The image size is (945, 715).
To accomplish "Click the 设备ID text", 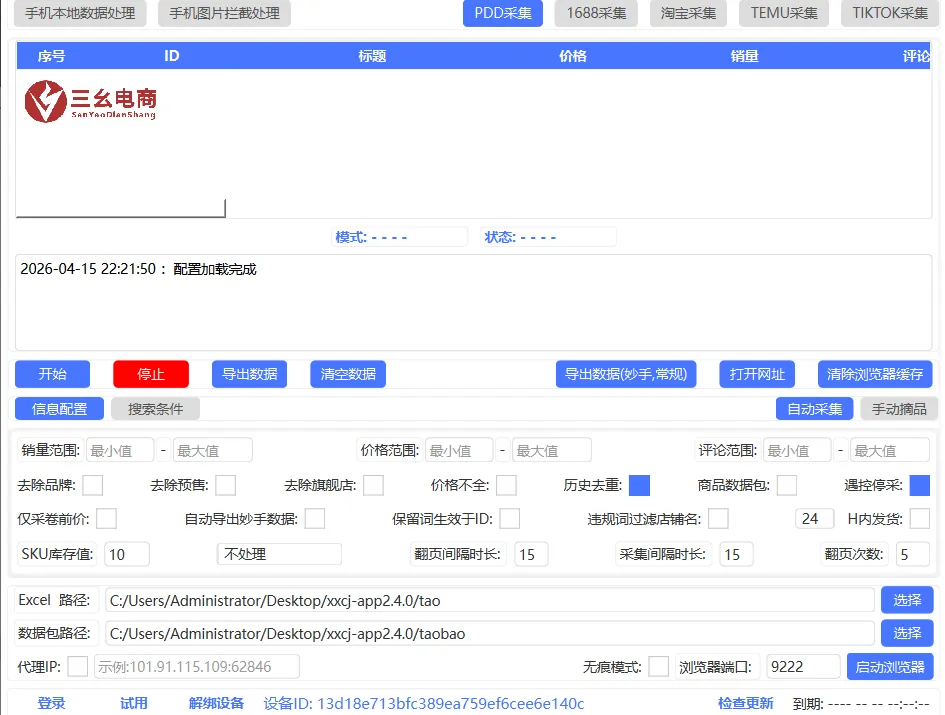I will [424, 704].
